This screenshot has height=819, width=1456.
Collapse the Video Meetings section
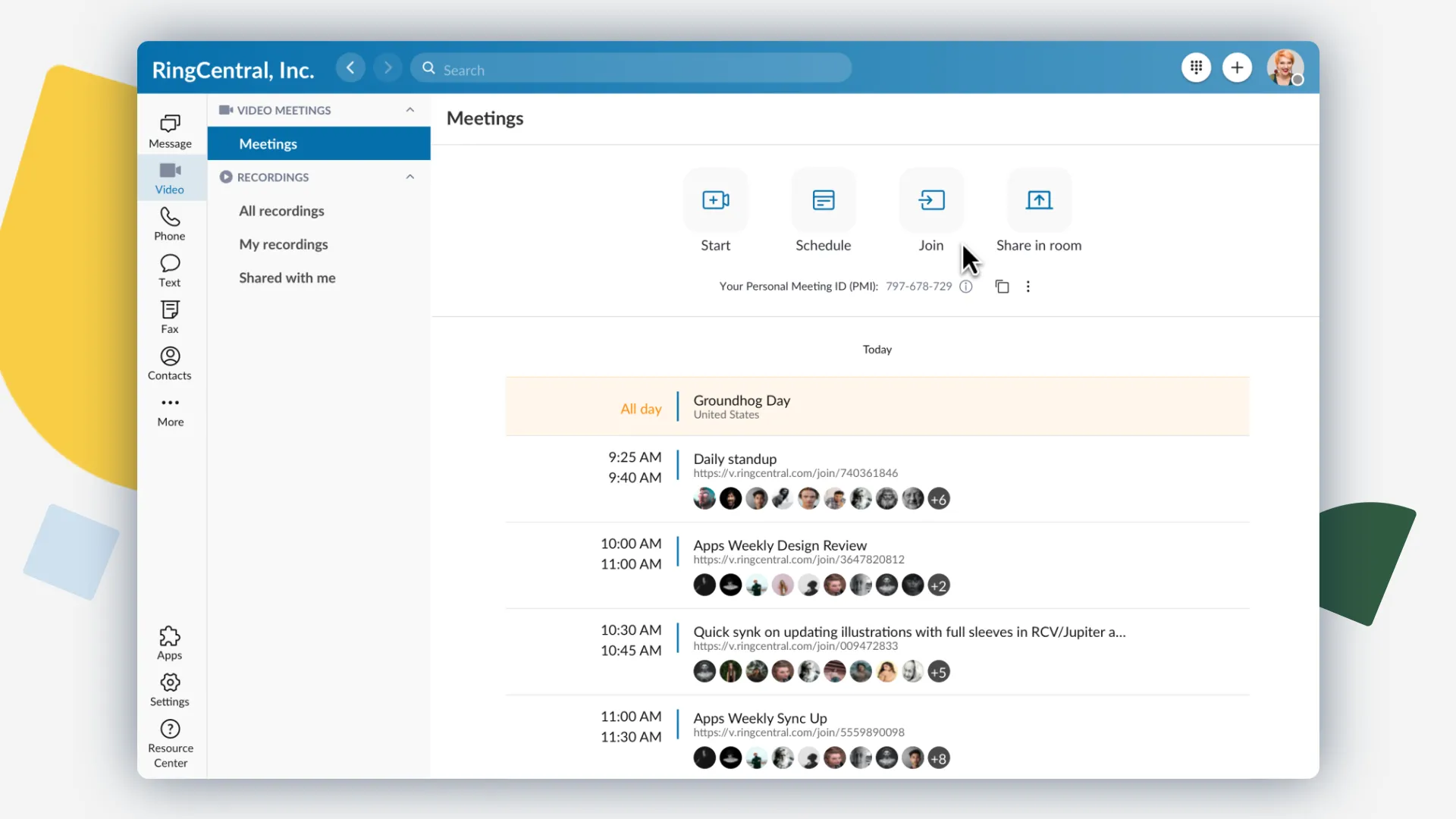pyautogui.click(x=410, y=110)
